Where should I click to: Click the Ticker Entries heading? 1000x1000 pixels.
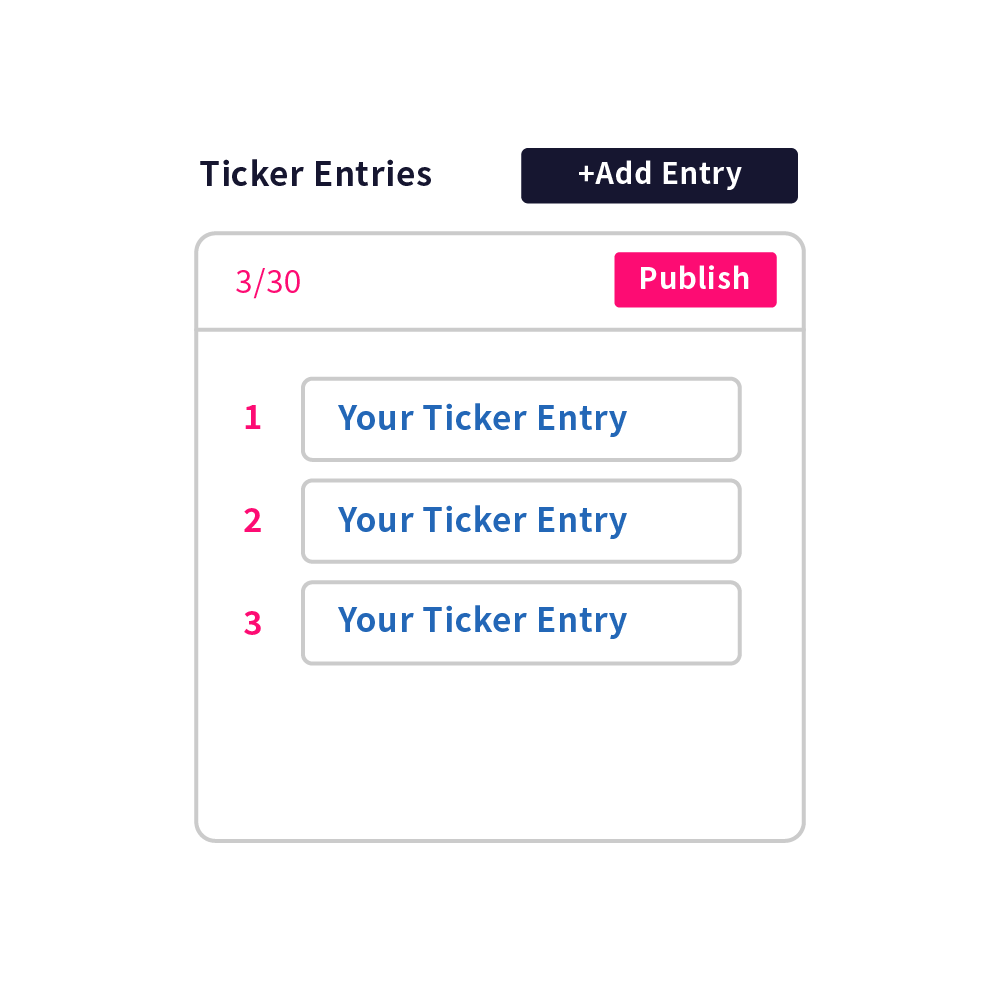click(x=316, y=174)
